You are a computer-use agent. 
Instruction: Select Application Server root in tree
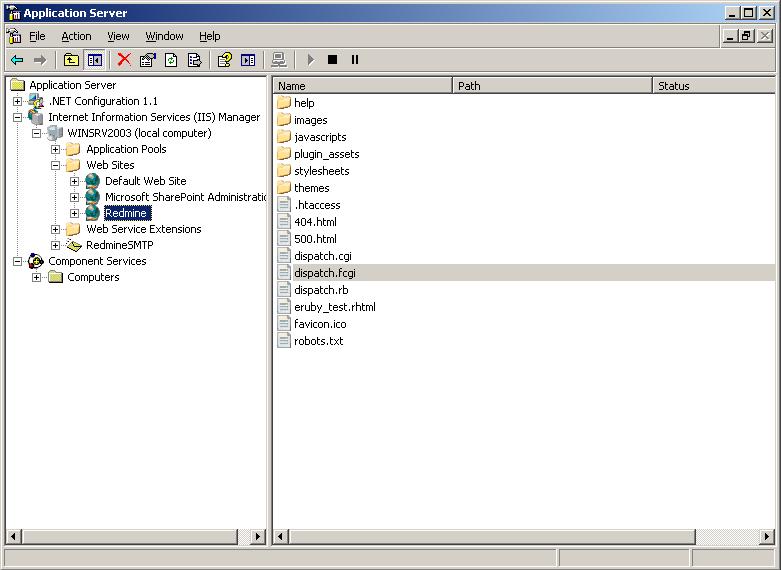coord(72,85)
